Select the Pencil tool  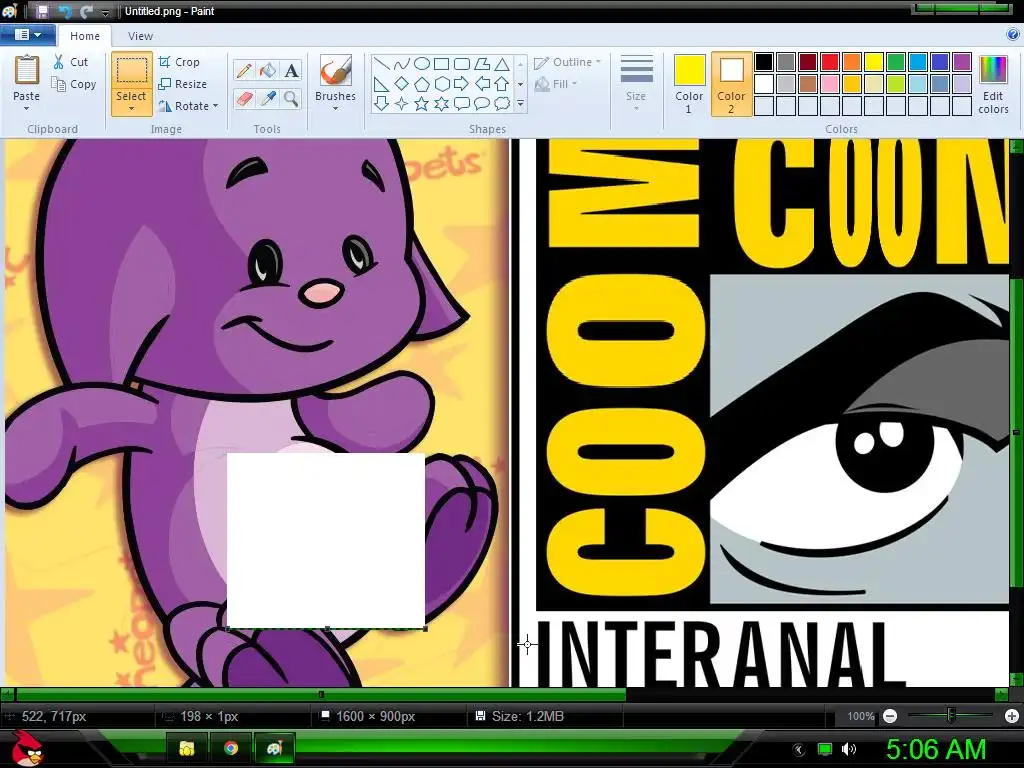[244, 70]
